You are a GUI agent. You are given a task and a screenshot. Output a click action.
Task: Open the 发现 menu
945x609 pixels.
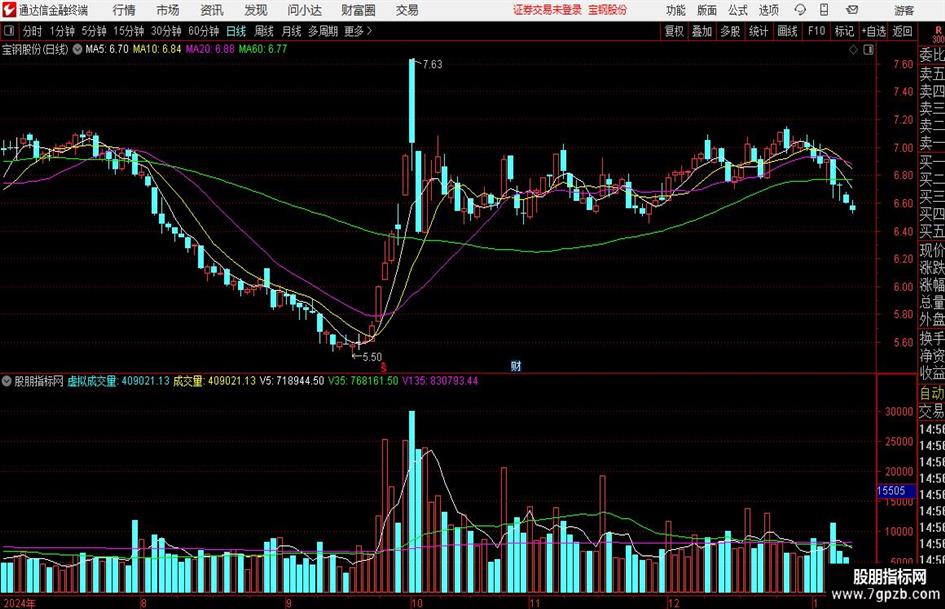click(x=256, y=10)
